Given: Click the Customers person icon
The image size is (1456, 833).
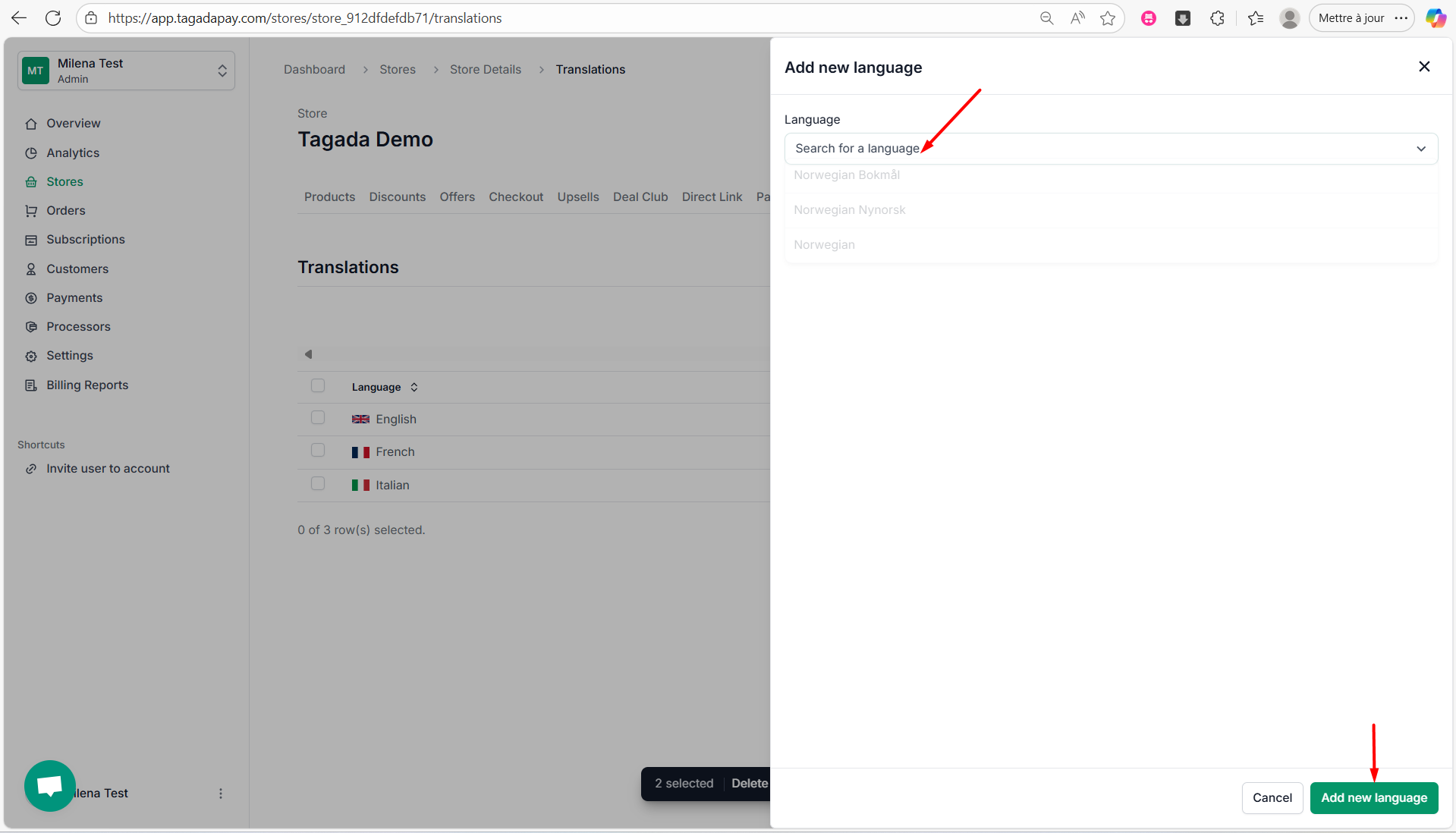Looking at the screenshot, I should coord(31,269).
